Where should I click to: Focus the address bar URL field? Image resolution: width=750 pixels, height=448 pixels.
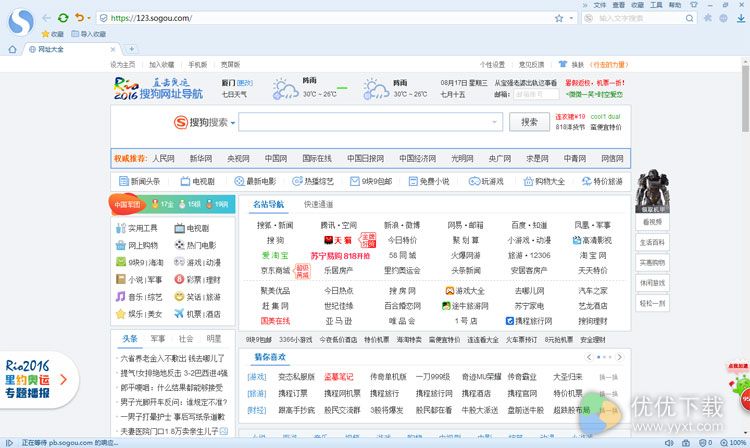tap(330, 18)
